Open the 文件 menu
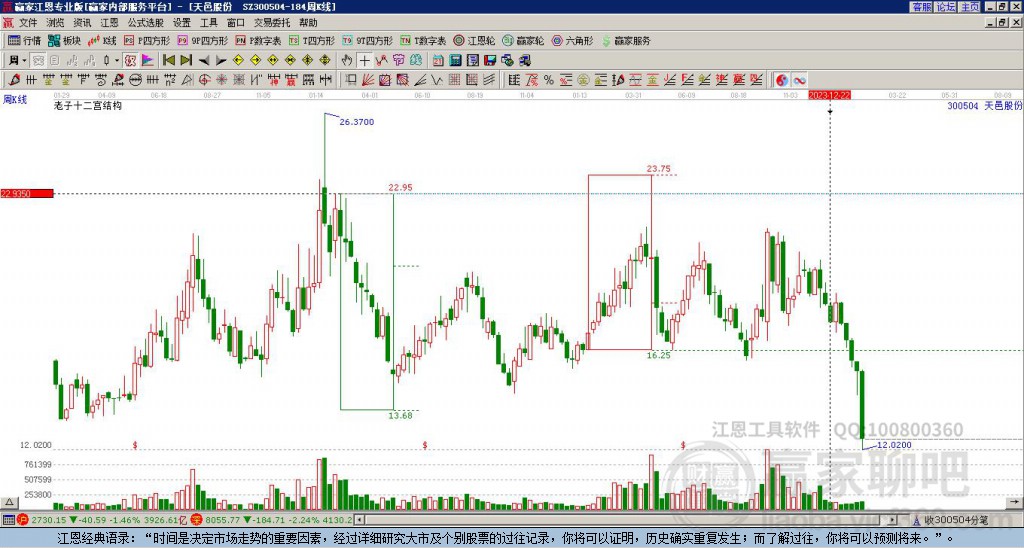The height and width of the screenshot is (548, 1024). coord(28,23)
